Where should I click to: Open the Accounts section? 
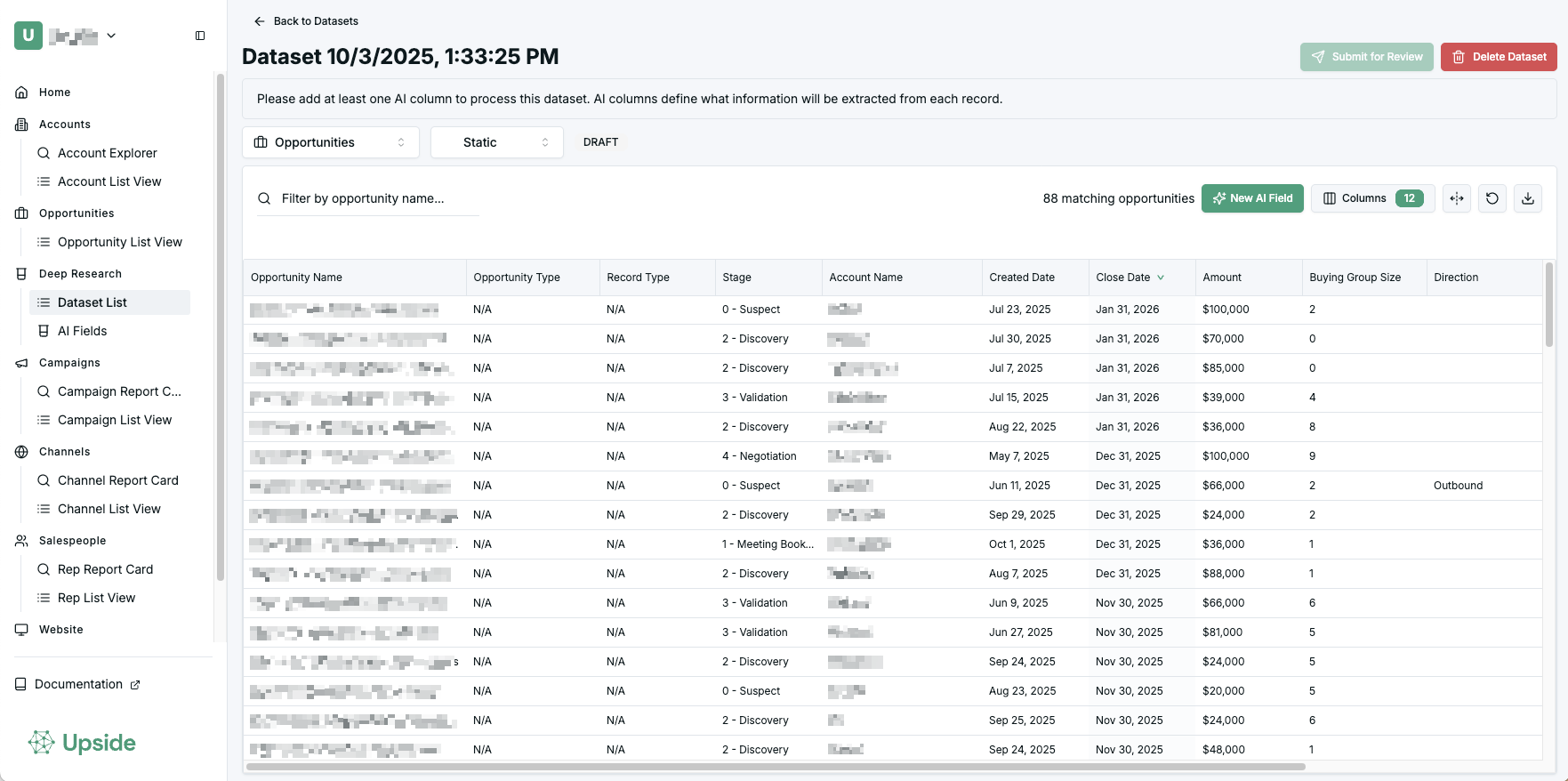click(64, 125)
